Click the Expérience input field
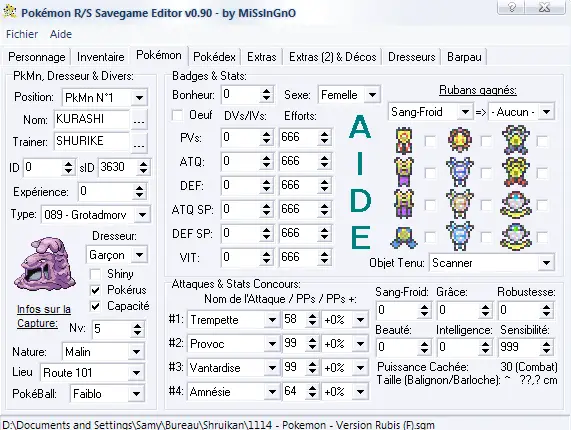The width and height of the screenshot is (571, 430). [105, 192]
